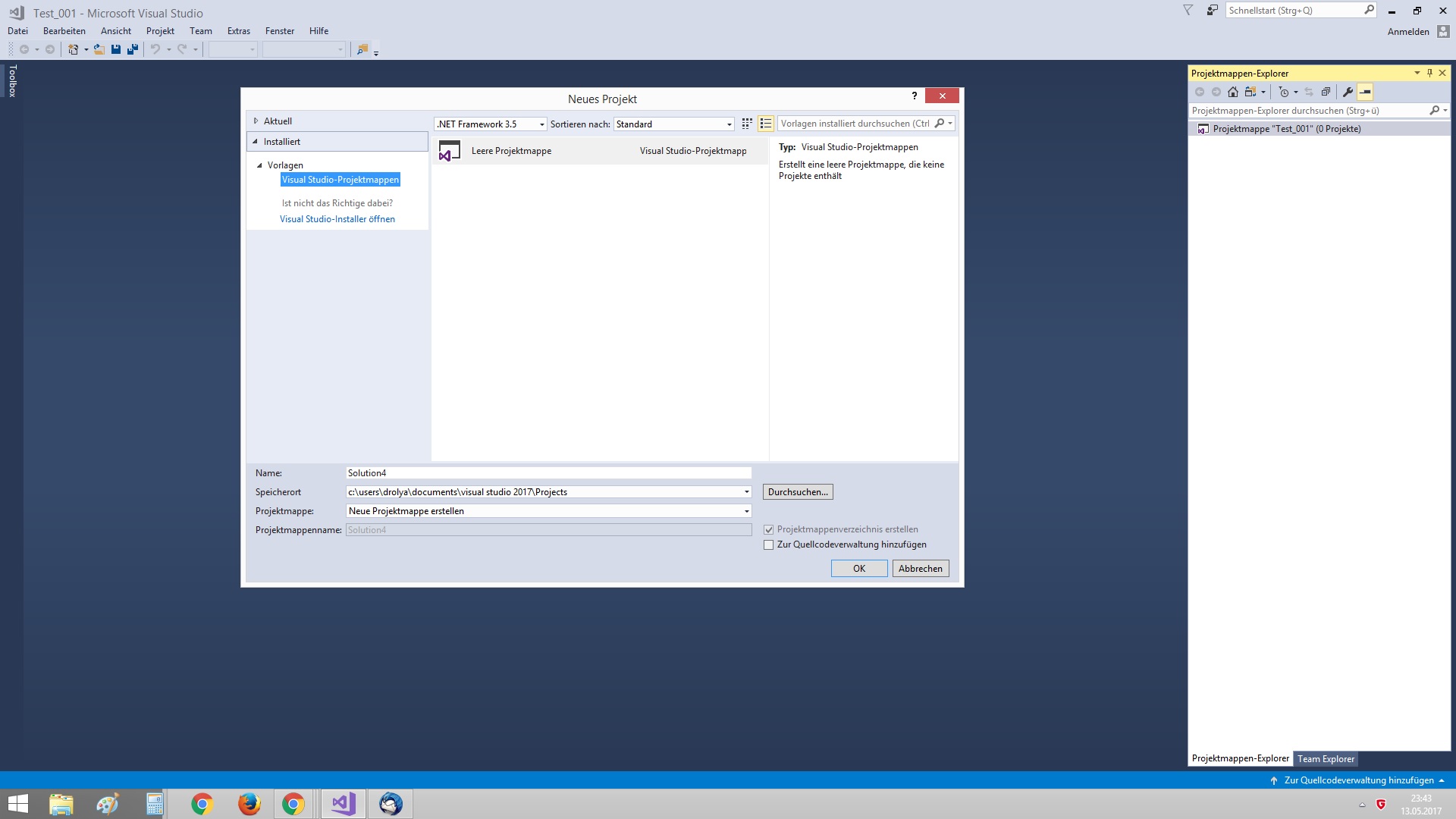
Task: Click Leere Projektmappe template icon
Action: click(450, 151)
